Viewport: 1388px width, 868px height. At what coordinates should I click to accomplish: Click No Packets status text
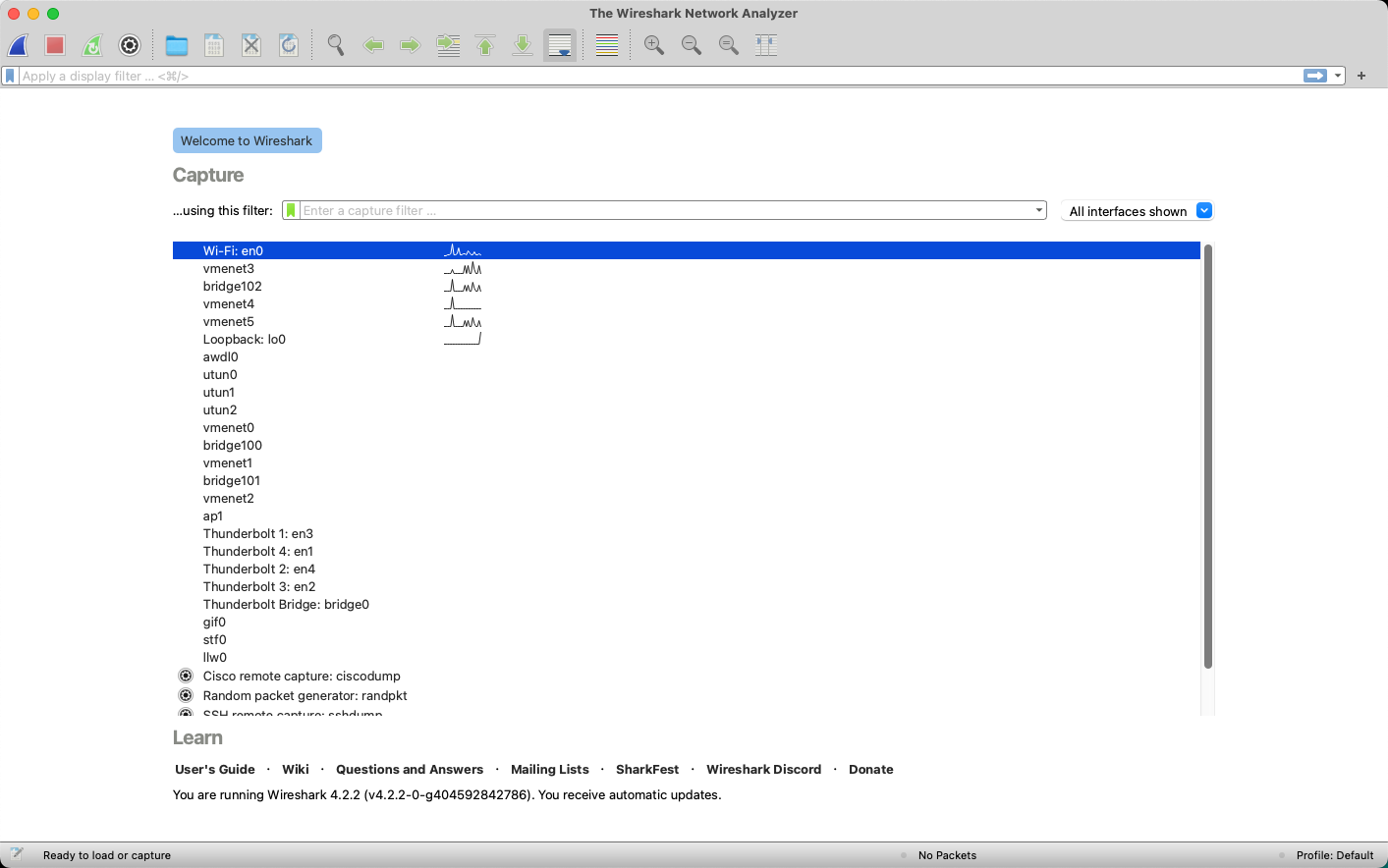947,855
